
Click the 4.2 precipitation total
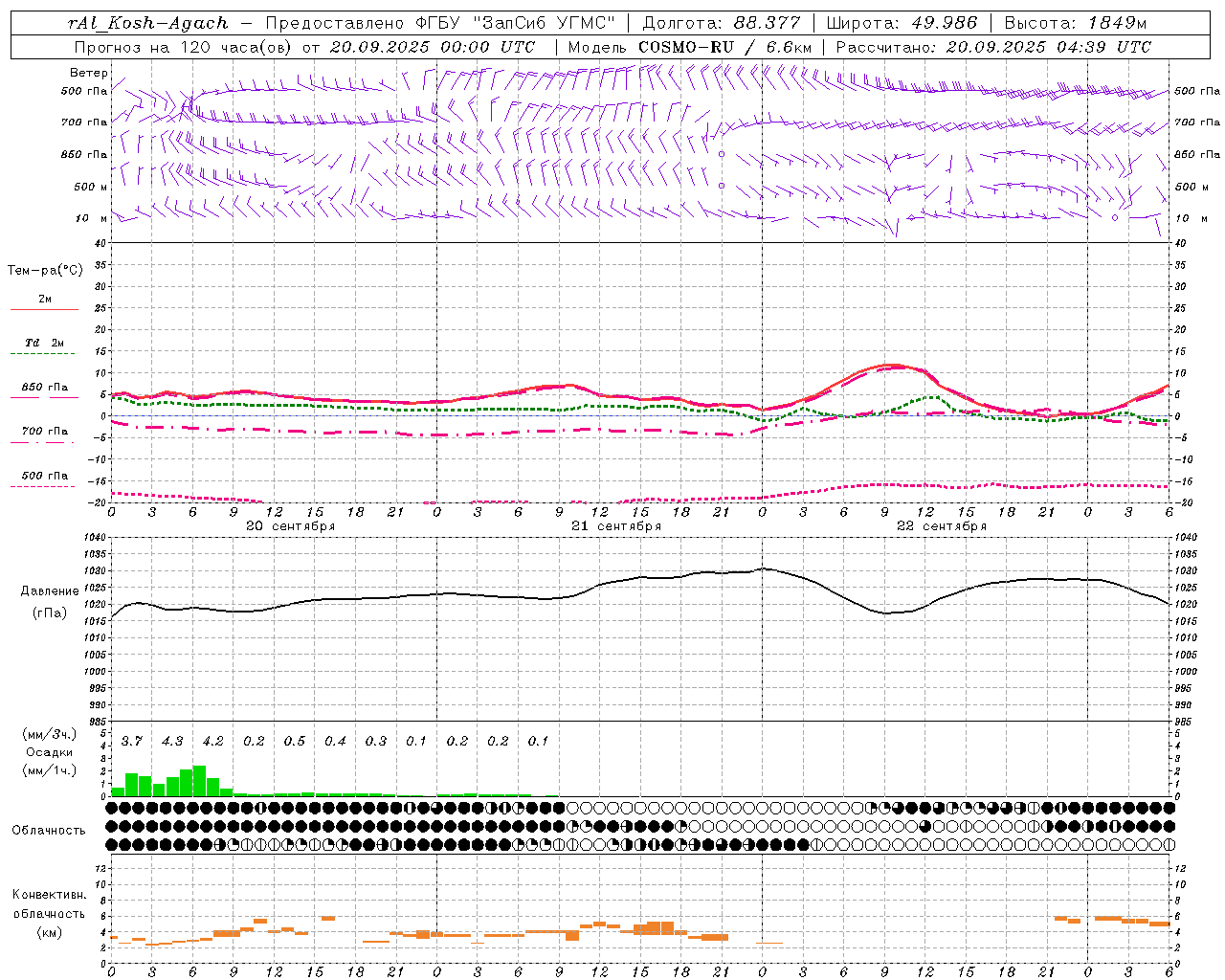(x=212, y=742)
